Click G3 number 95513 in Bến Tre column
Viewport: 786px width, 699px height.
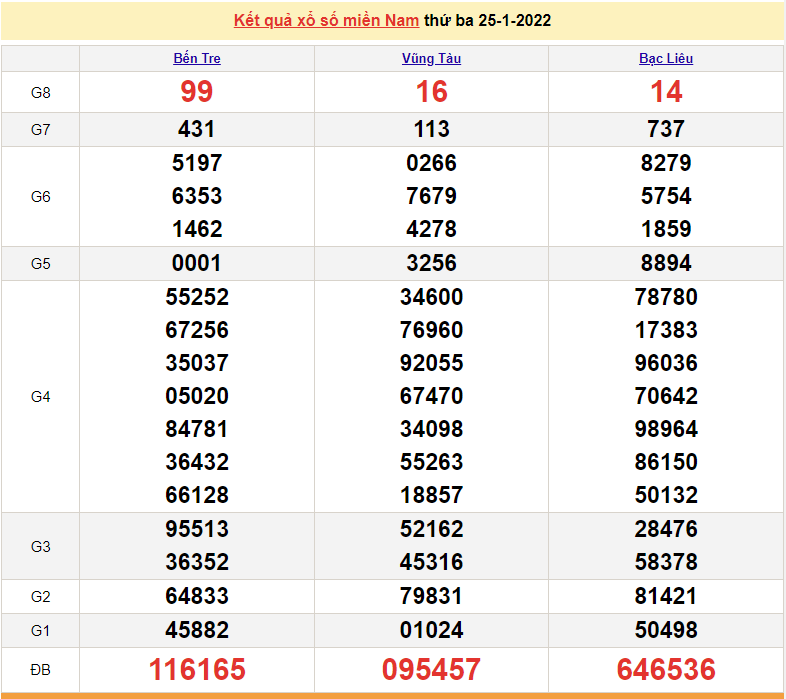[x=197, y=529]
